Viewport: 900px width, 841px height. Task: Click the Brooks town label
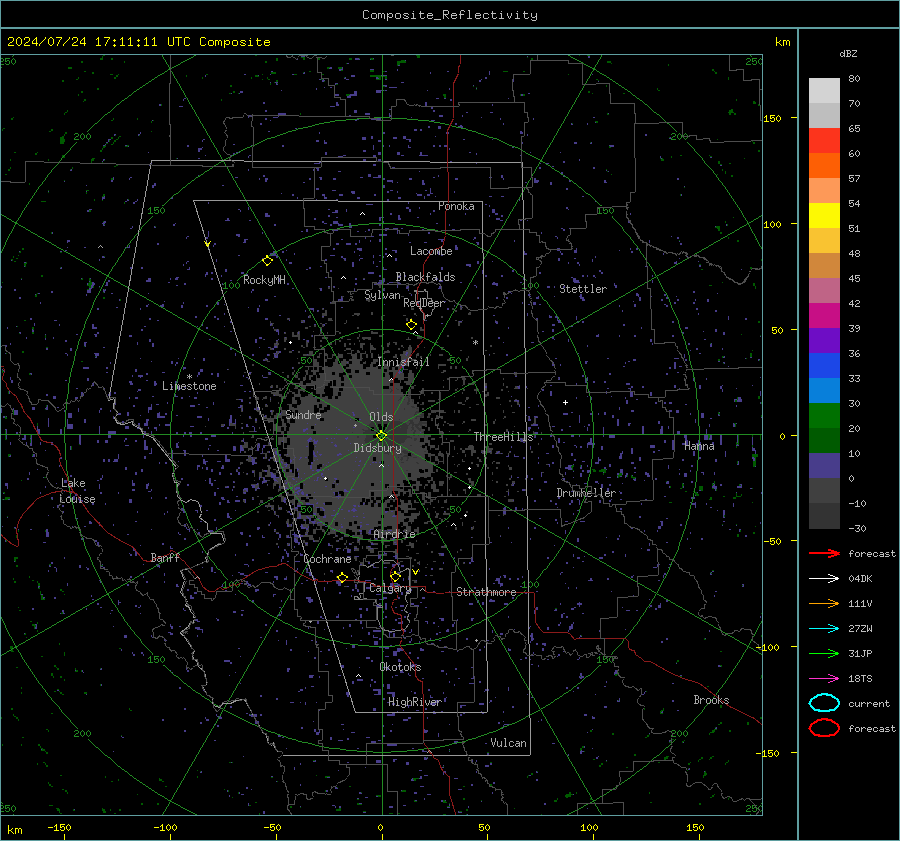(711, 700)
